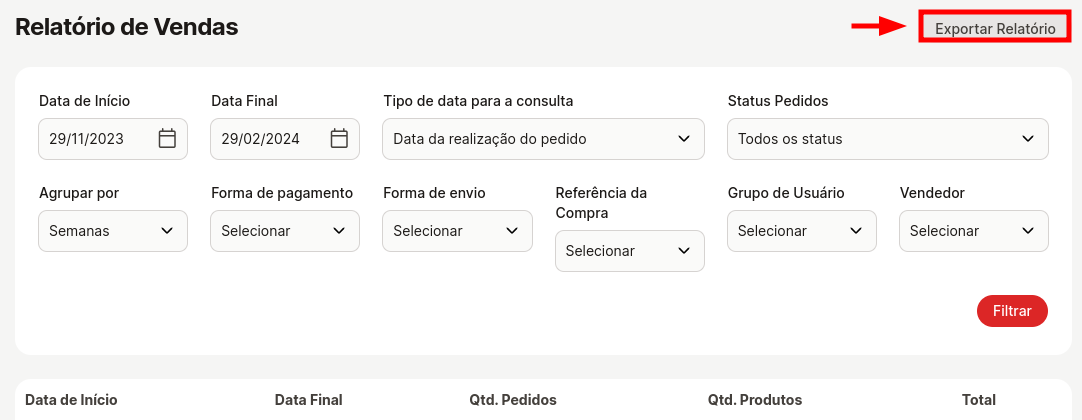This screenshot has width=1082, height=420.
Task: Expand the Vendedor dropdown
Action: (x=974, y=231)
